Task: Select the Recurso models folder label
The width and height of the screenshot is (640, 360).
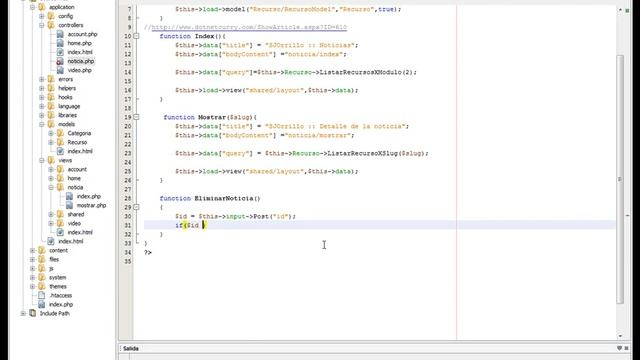Action: coord(77,142)
